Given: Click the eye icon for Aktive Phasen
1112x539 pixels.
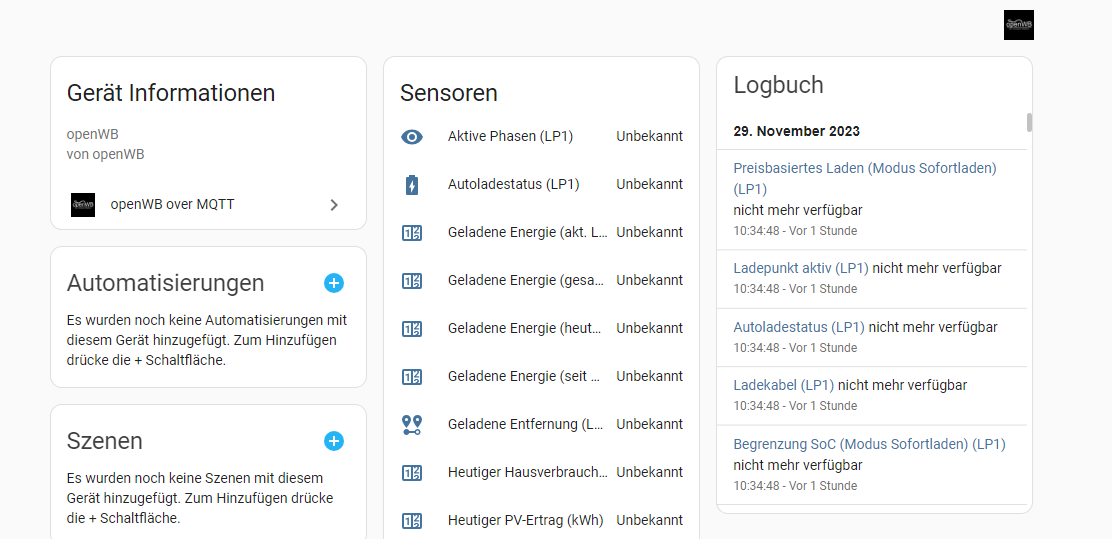Looking at the screenshot, I should tap(412, 137).
